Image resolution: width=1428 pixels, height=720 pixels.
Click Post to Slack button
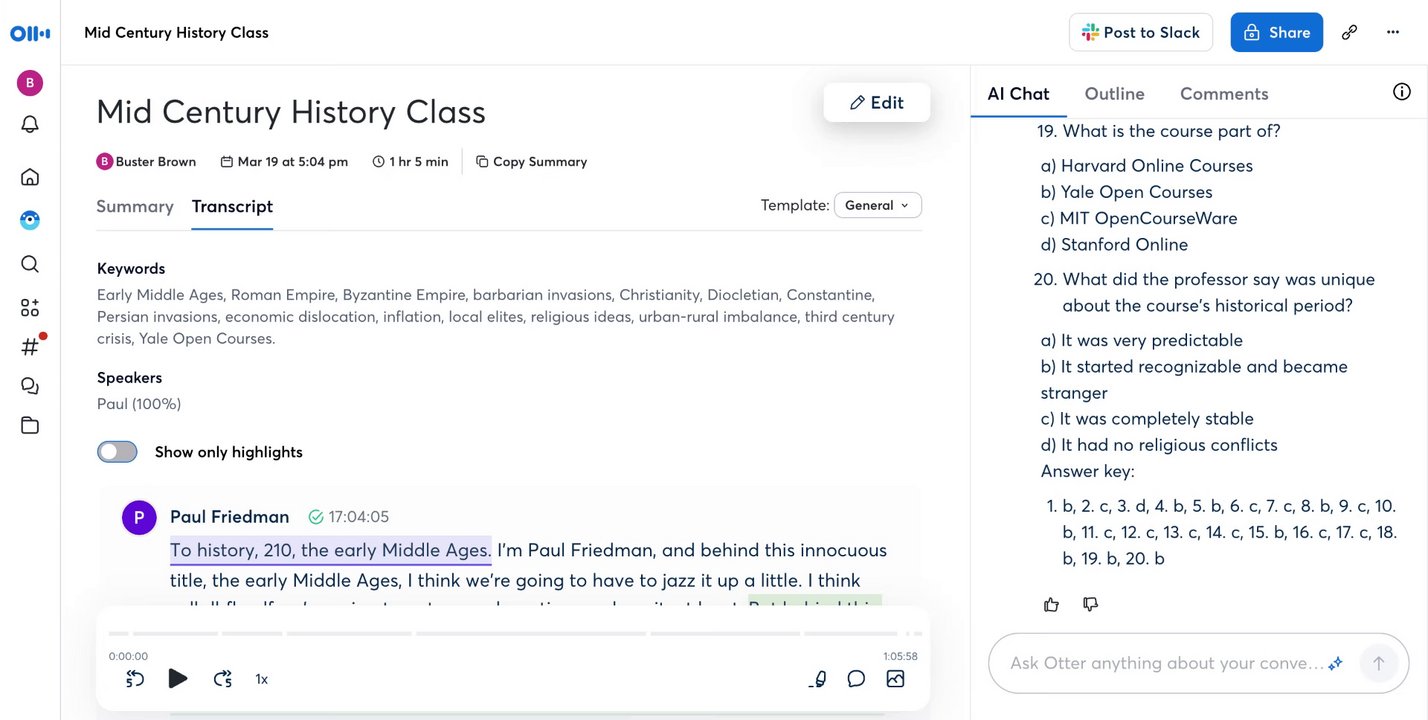tap(1140, 32)
